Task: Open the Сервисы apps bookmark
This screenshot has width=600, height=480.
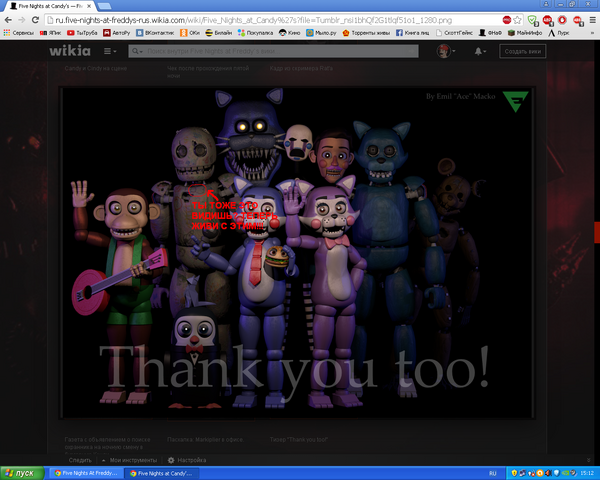Action: 19,33
